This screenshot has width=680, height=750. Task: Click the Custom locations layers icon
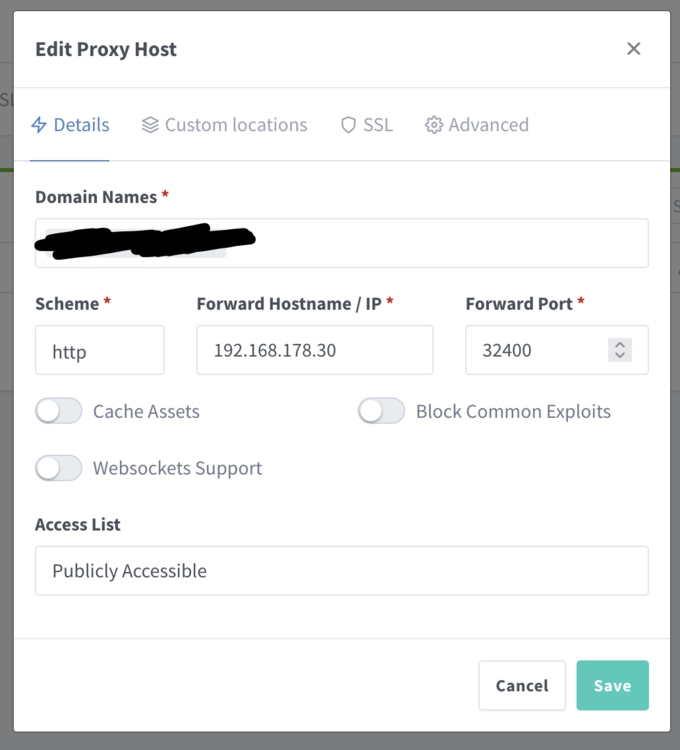click(150, 125)
